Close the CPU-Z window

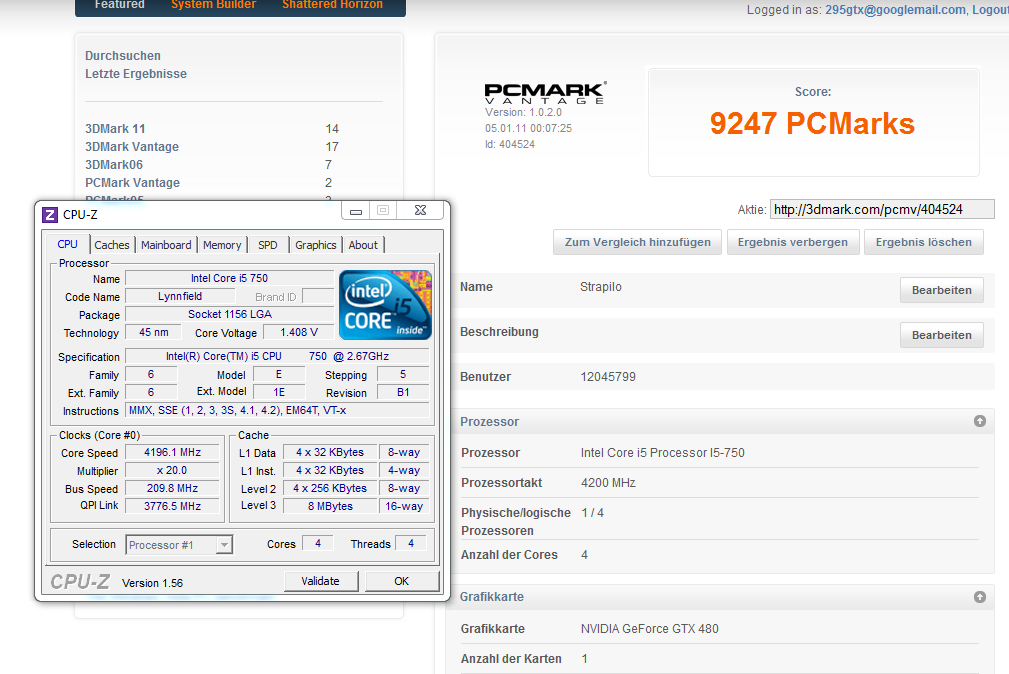click(x=420, y=211)
